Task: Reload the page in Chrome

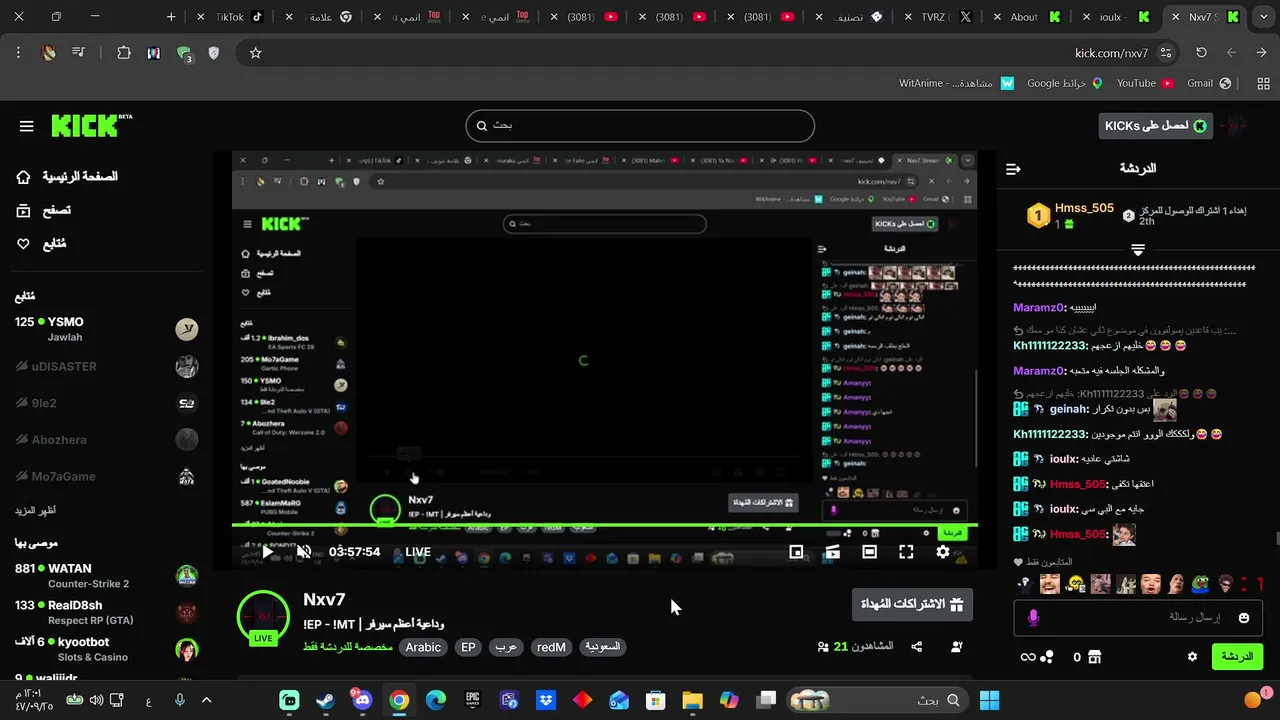Action: click(x=1201, y=53)
